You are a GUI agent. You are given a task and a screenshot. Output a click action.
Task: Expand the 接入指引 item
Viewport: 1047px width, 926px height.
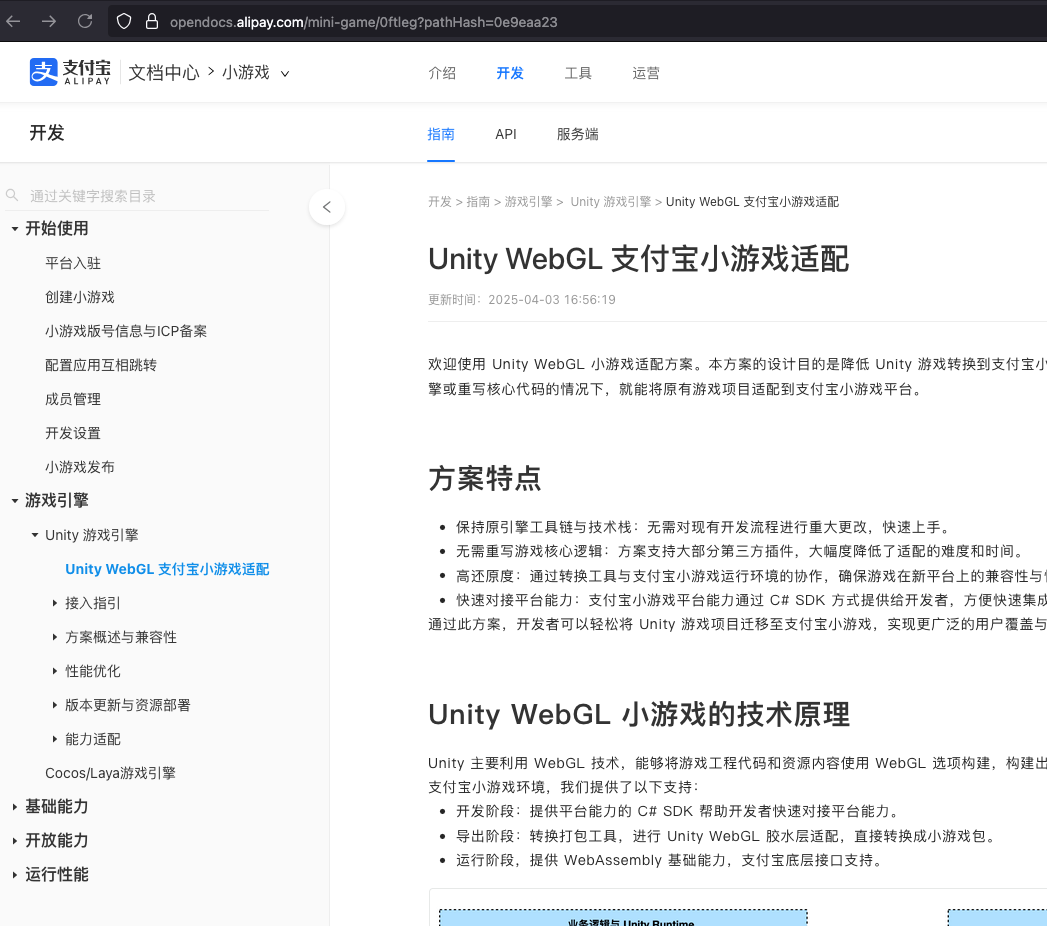(55, 603)
